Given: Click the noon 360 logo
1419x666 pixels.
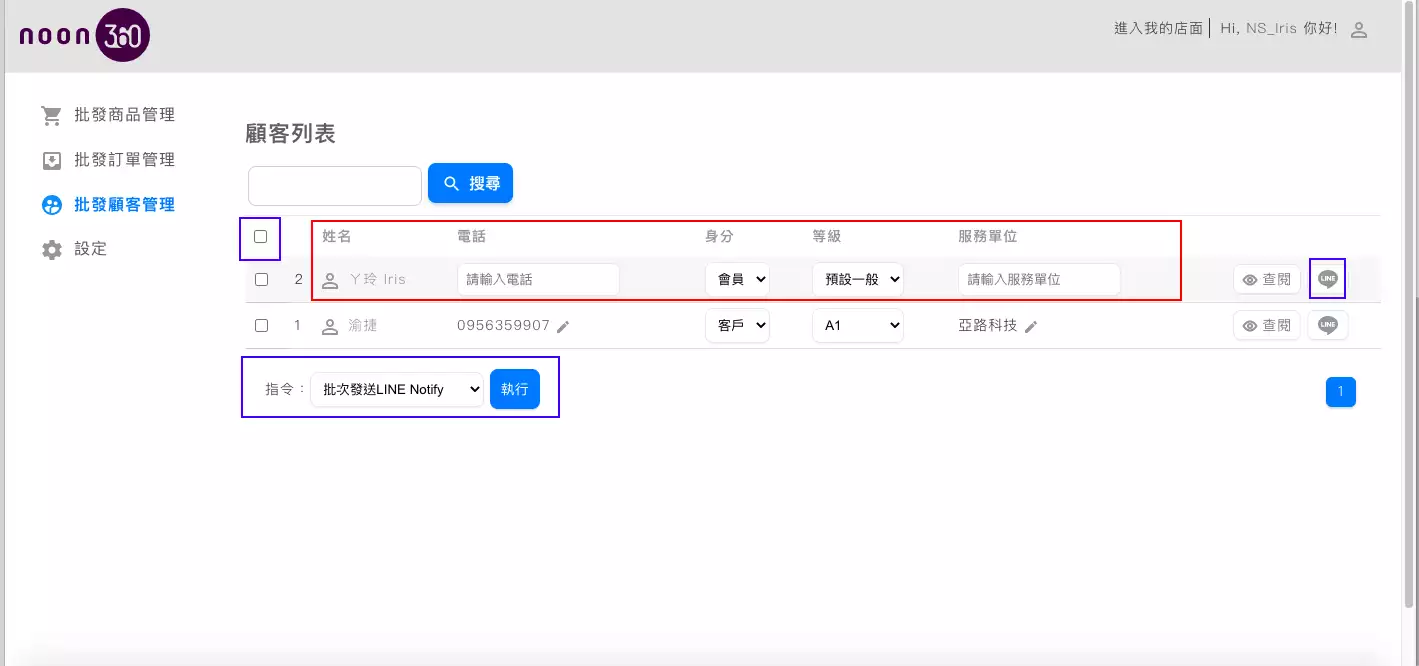Looking at the screenshot, I should [x=85, y=37].
